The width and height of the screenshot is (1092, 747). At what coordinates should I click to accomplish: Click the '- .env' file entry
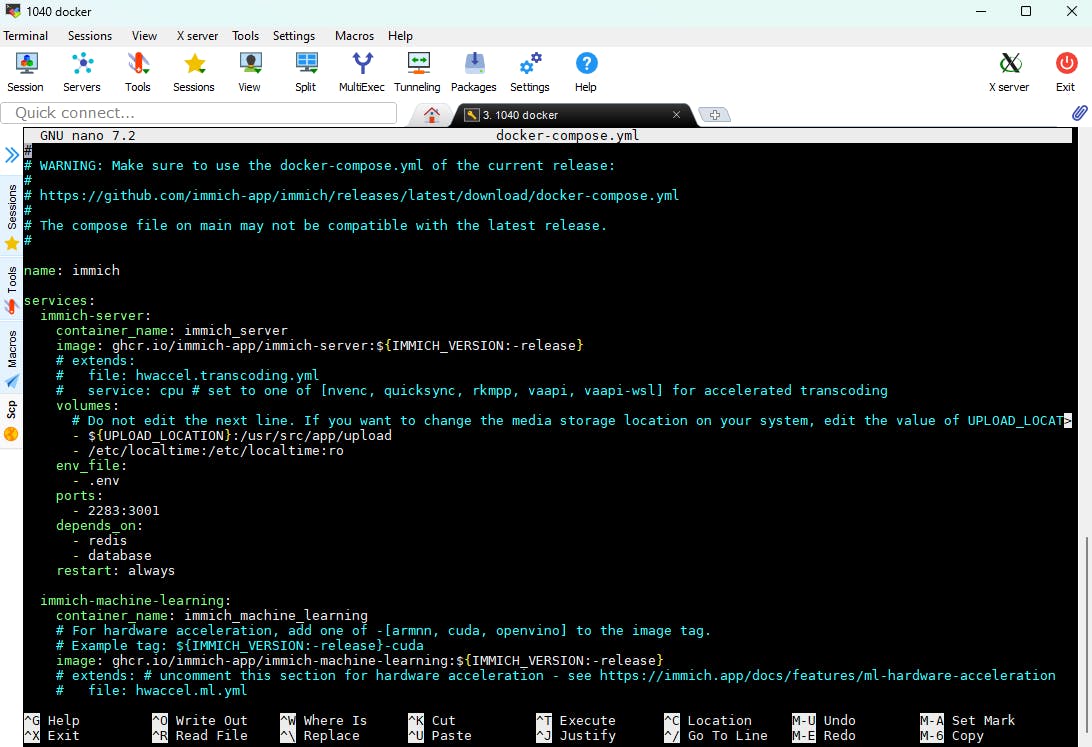pyautogui.click(x=95, y=480)
